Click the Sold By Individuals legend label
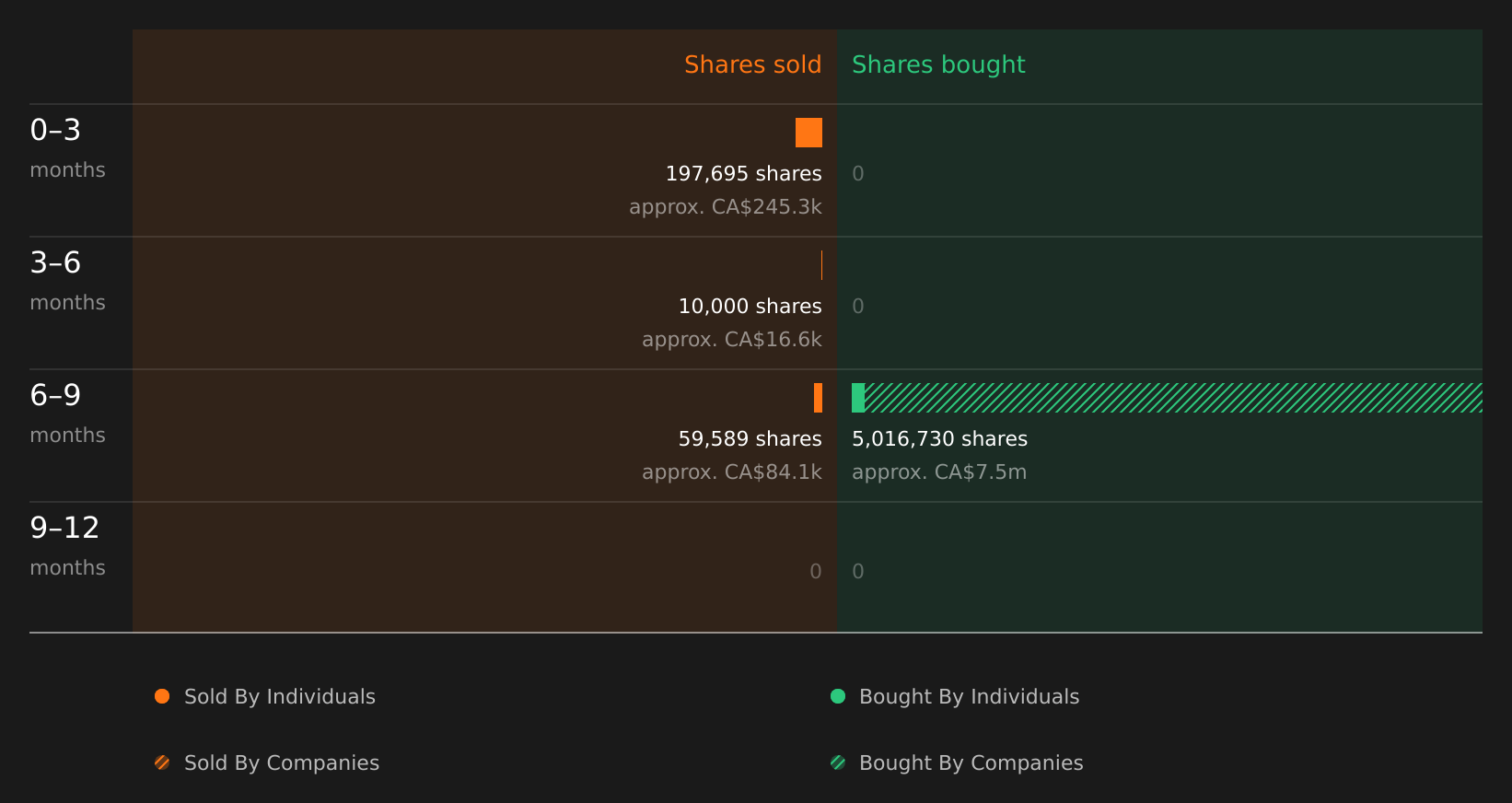Viewport: 1512px width, 803px height. 280,696
